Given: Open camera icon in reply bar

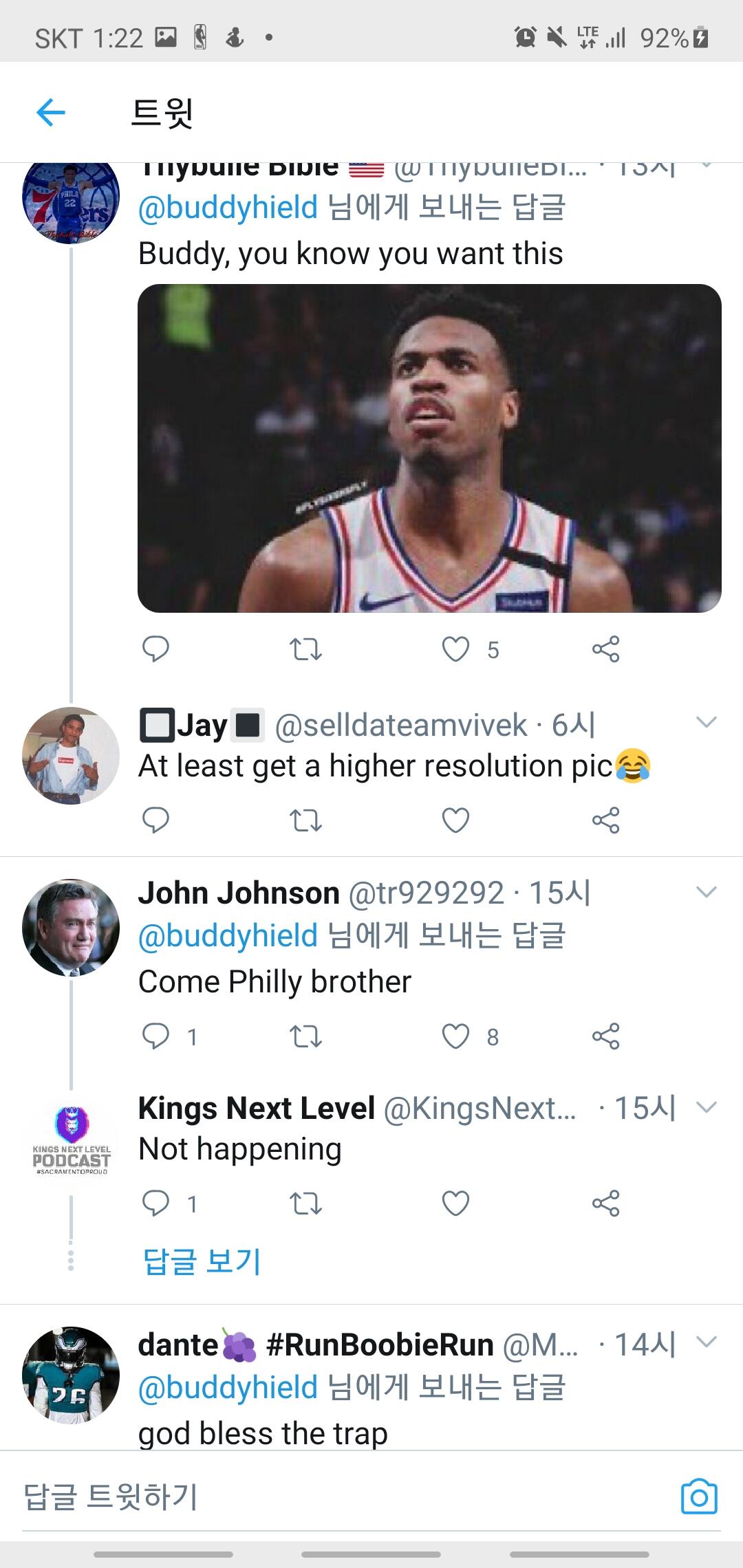Looking at the screenshot, I should click(698, 1496).
